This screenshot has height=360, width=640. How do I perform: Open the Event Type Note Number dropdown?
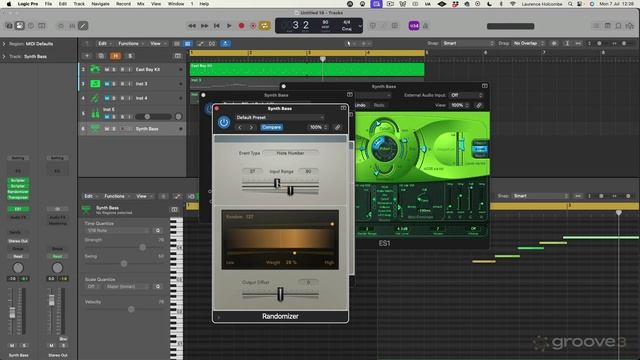(290, 153)
